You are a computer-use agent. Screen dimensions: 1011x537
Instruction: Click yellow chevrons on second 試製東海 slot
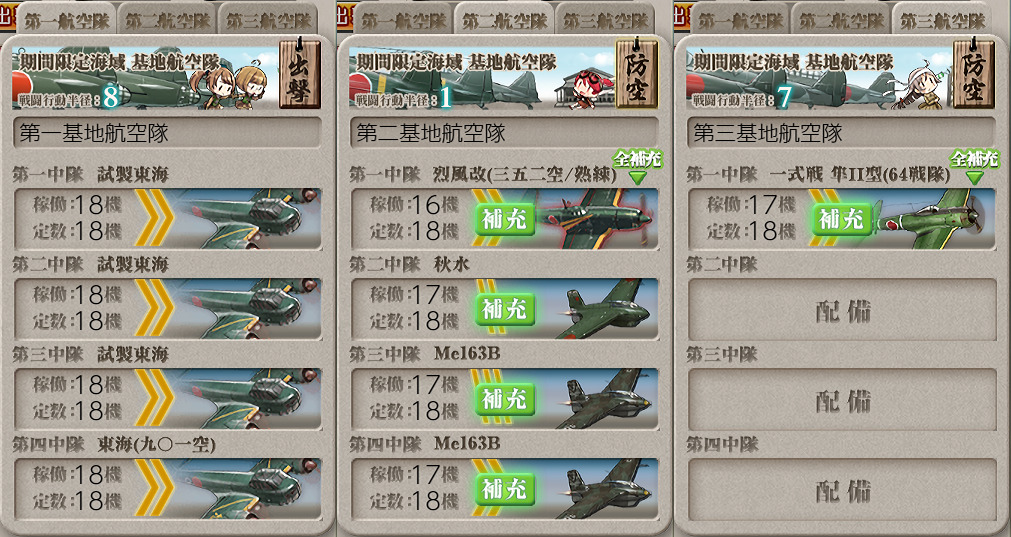point(153,309)
